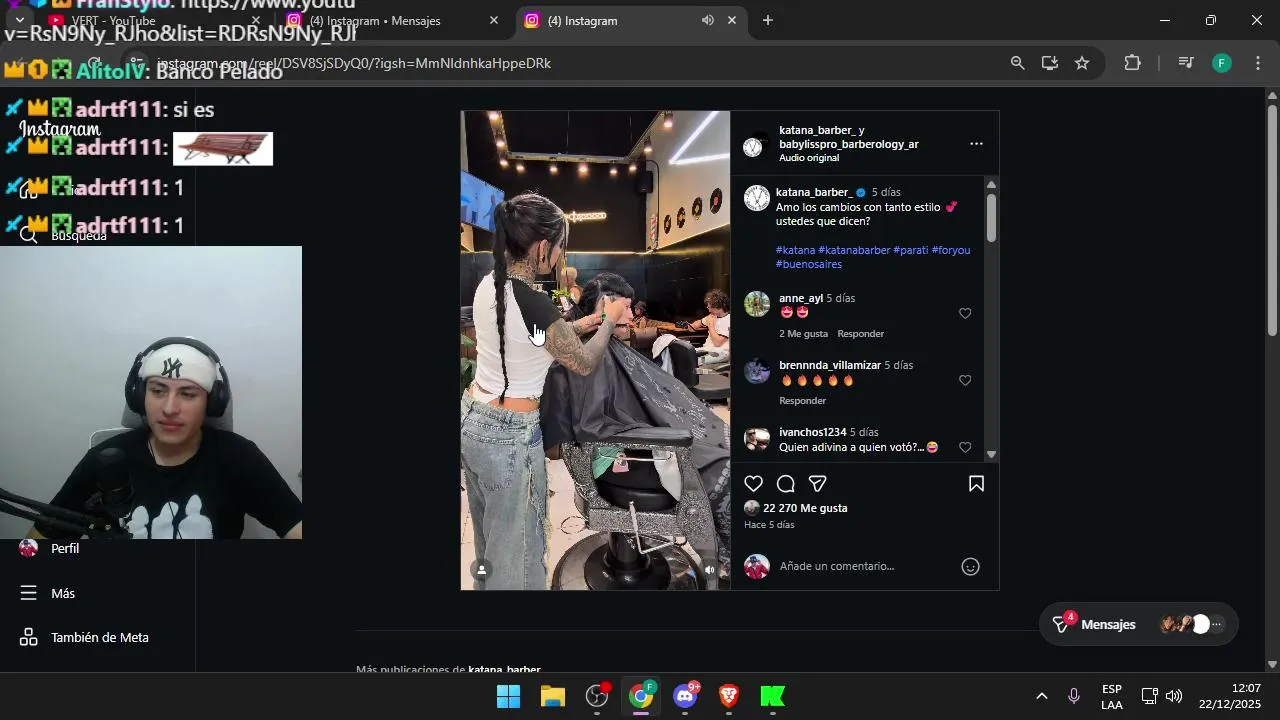
Task: Open the #buenosaires hashtag
Action: 809,264
